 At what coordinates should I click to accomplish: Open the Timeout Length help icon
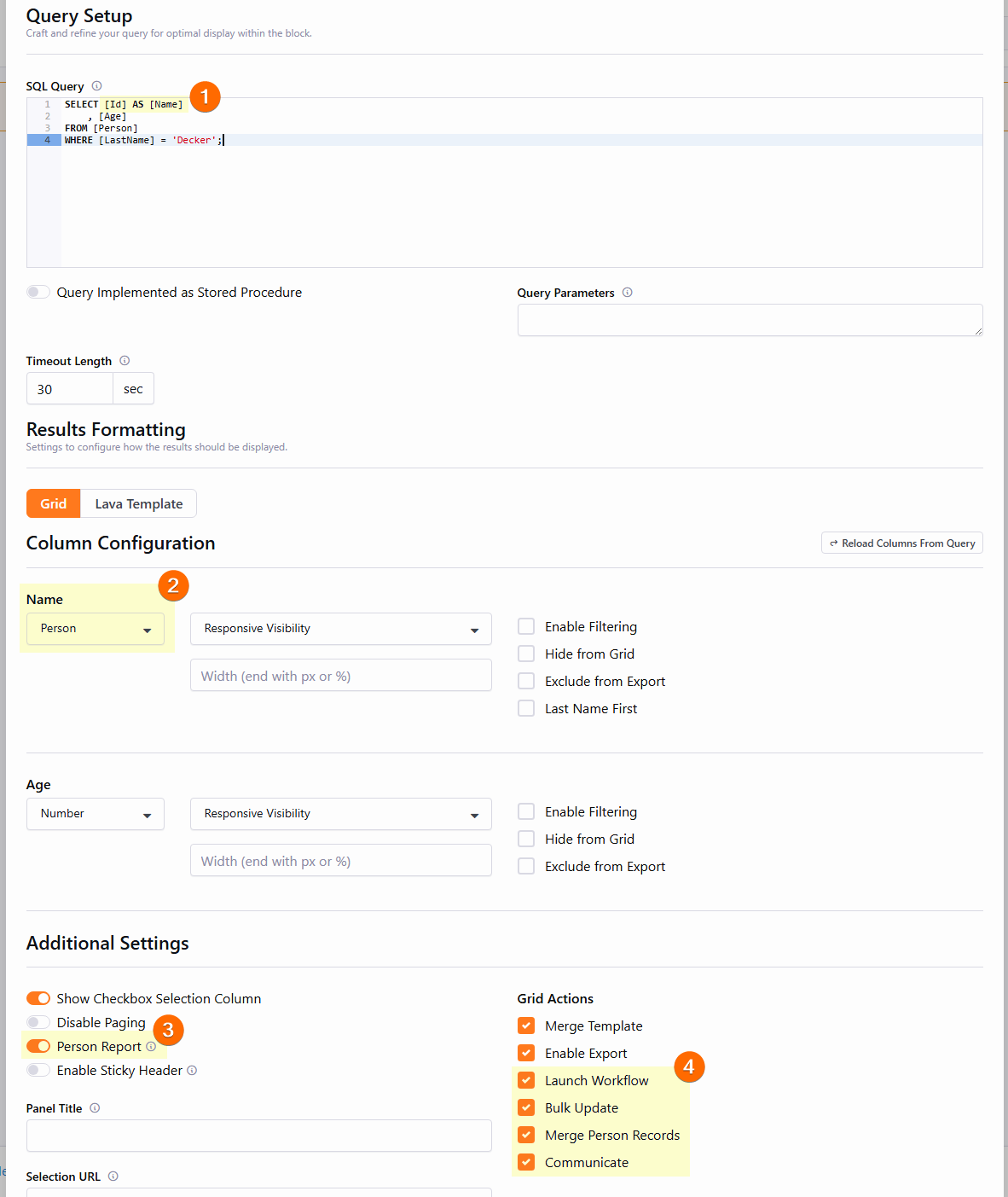point(125,360)
